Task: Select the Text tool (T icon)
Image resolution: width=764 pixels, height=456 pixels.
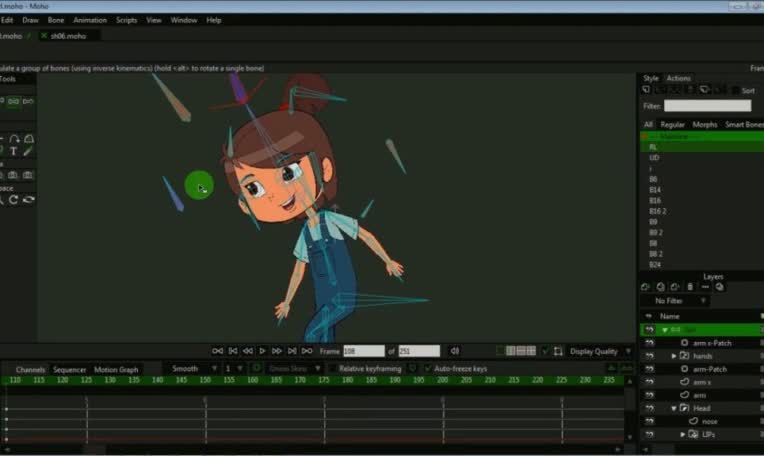Action: (x=14, y=152)
